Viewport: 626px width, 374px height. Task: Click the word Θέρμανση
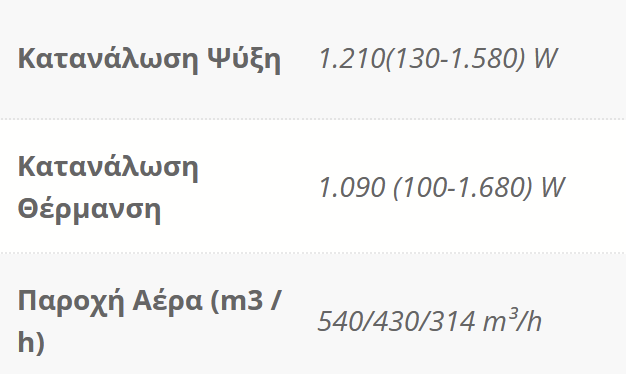pyautogui.click(x=89, y=208)
